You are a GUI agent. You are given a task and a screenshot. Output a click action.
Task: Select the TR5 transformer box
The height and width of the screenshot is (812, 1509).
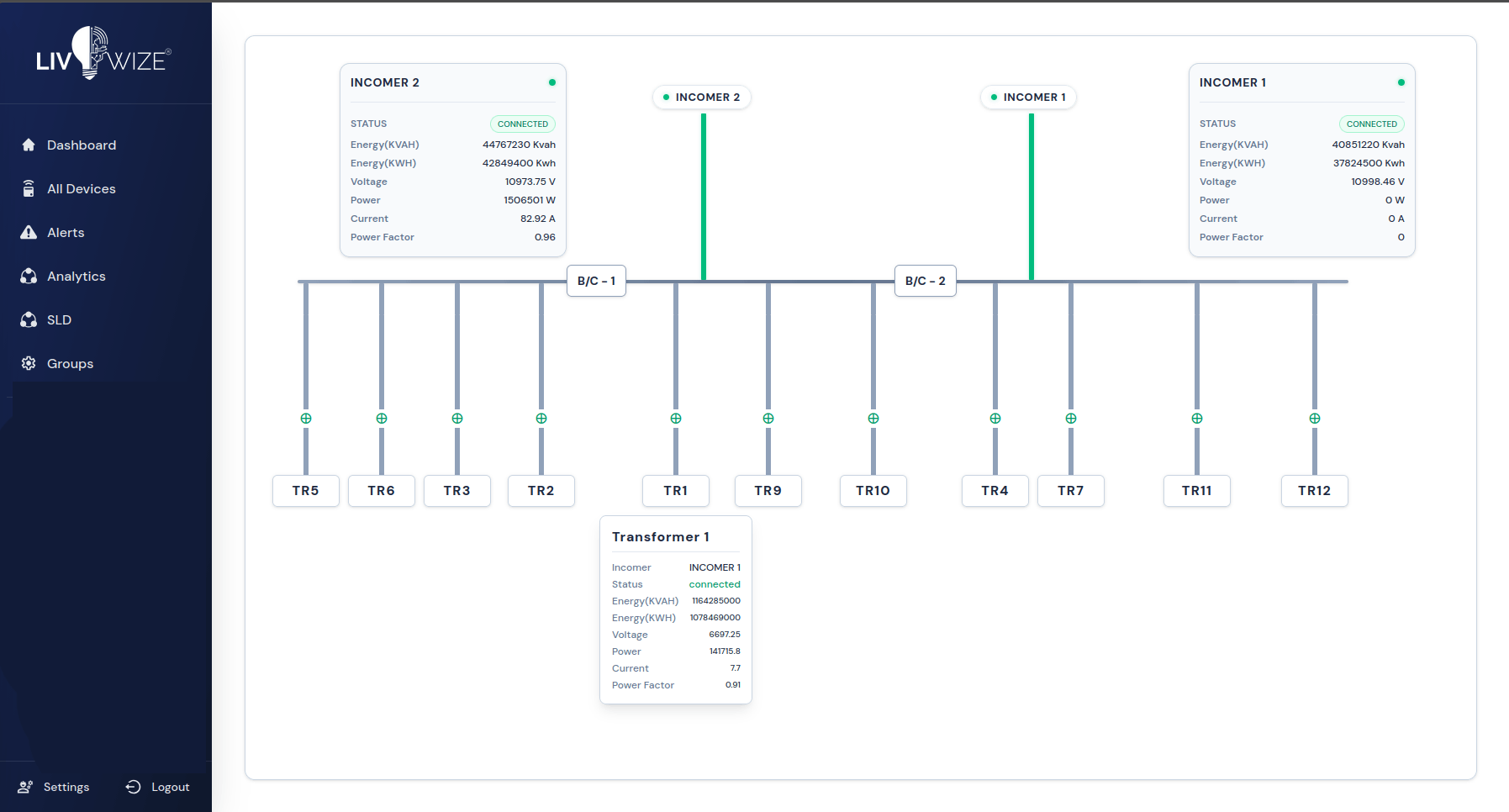(x=306, y=491)
